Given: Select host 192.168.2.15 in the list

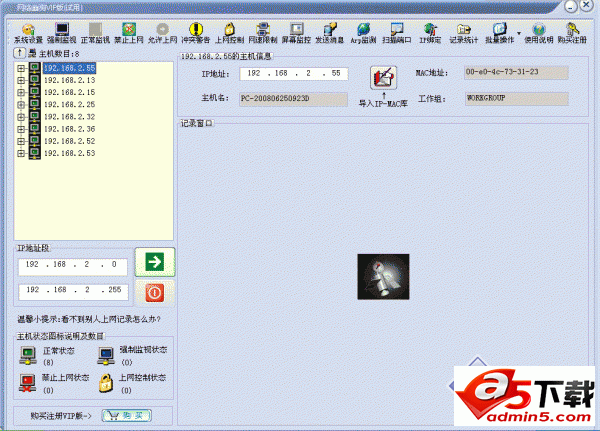Looking at the screenshot, I should [69, 93].
